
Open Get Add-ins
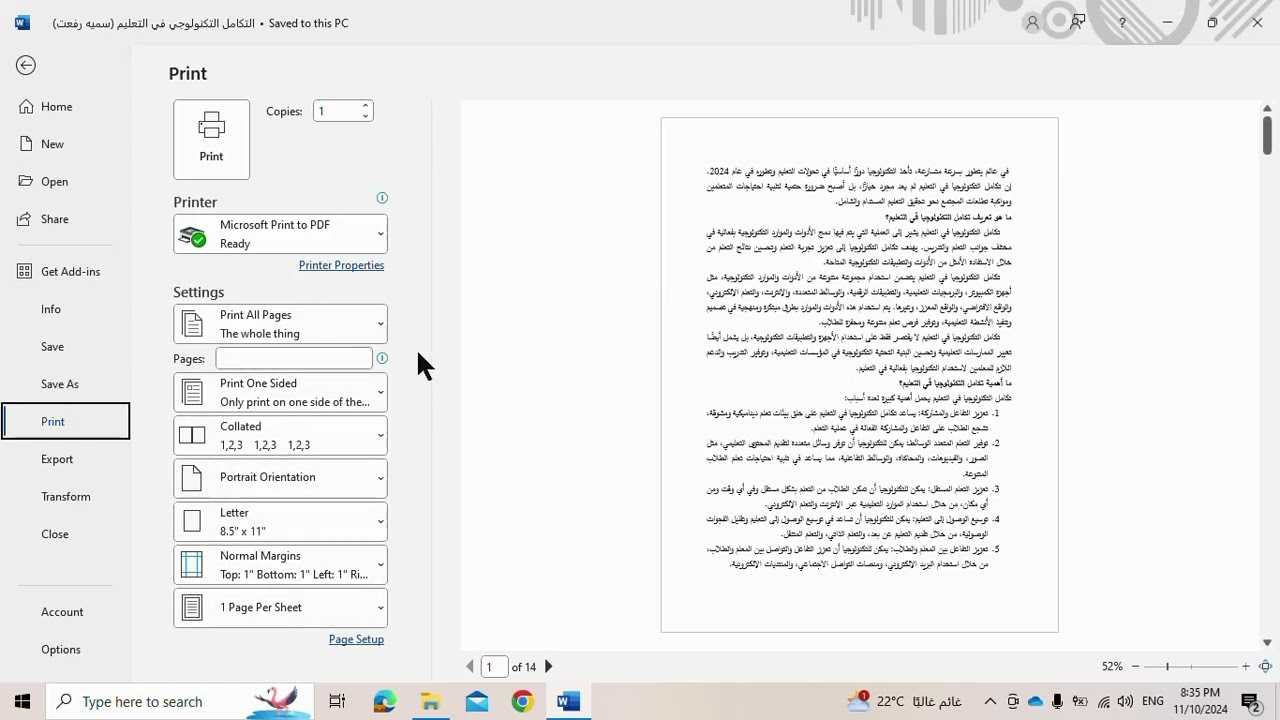[x=70, y=271]
